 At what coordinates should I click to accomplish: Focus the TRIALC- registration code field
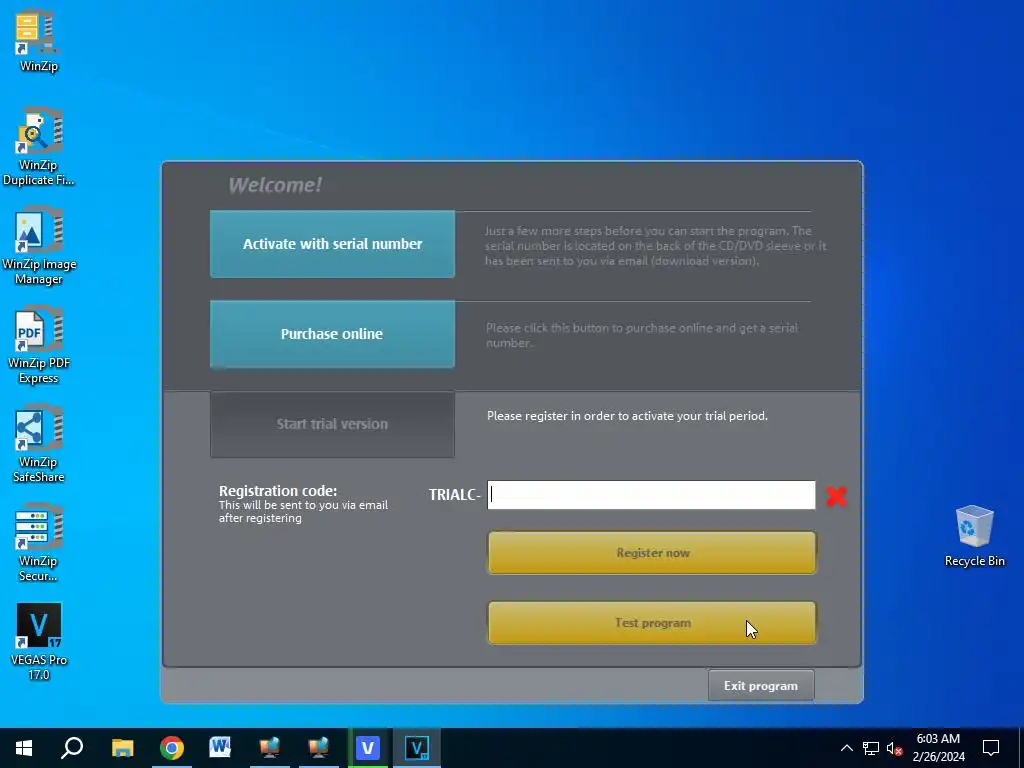coord(651,494)
